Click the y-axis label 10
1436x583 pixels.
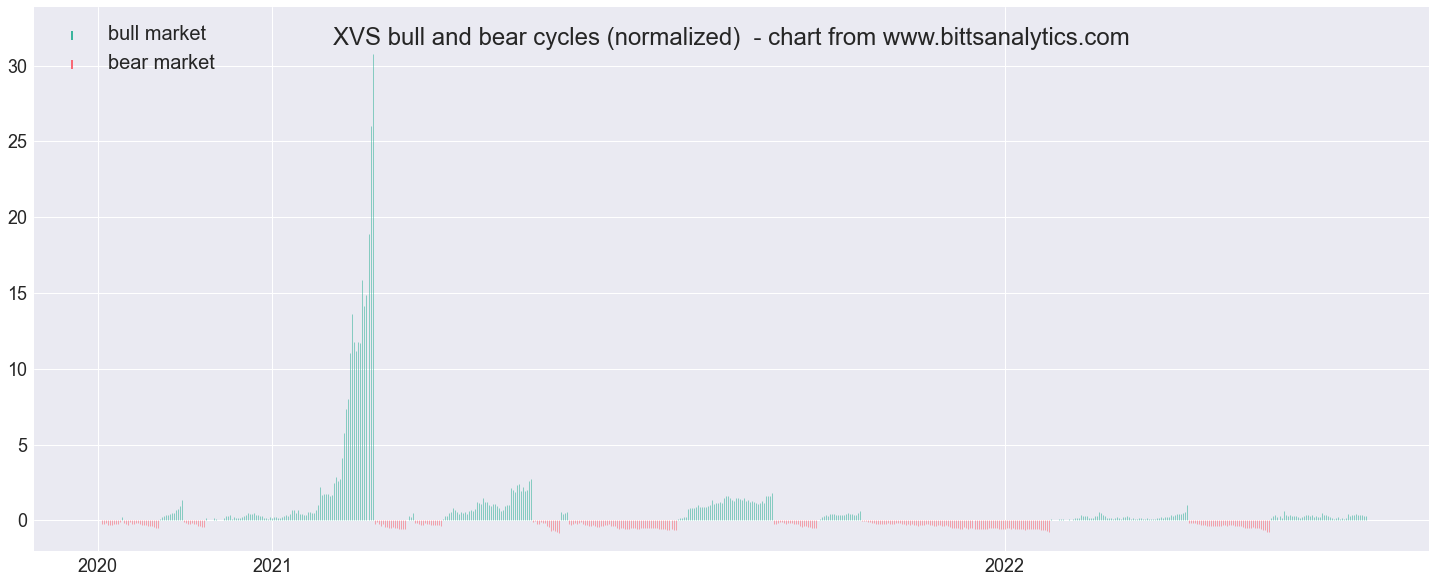tap(15, 369)
